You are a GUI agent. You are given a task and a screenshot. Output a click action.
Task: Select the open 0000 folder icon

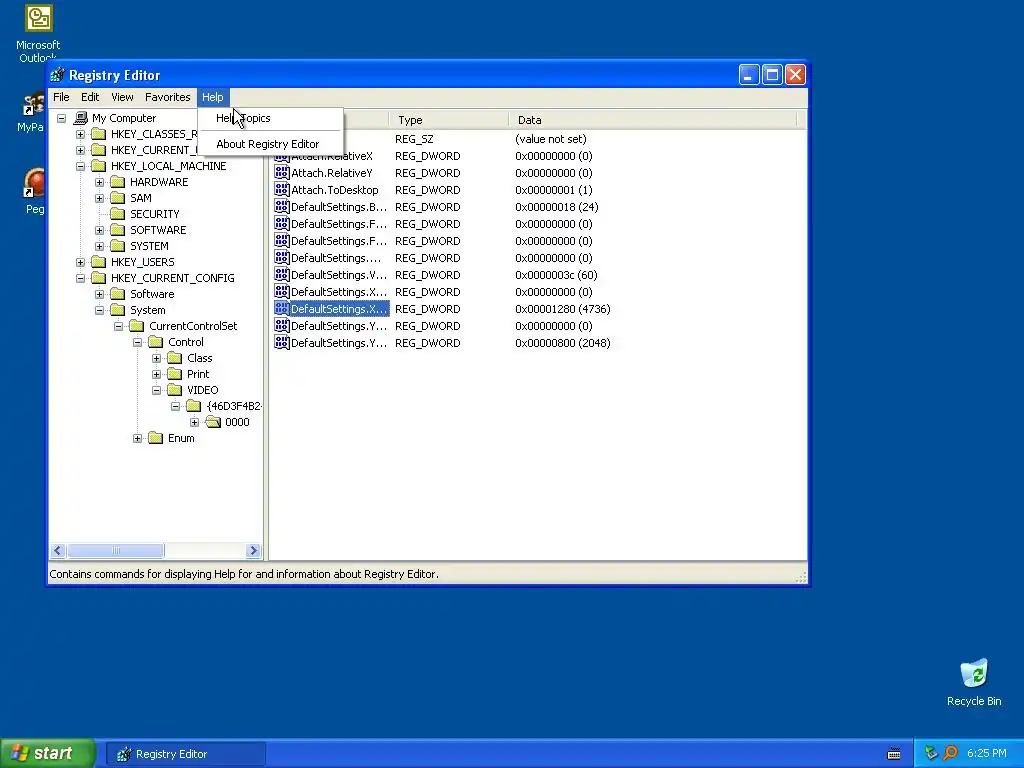213,422
